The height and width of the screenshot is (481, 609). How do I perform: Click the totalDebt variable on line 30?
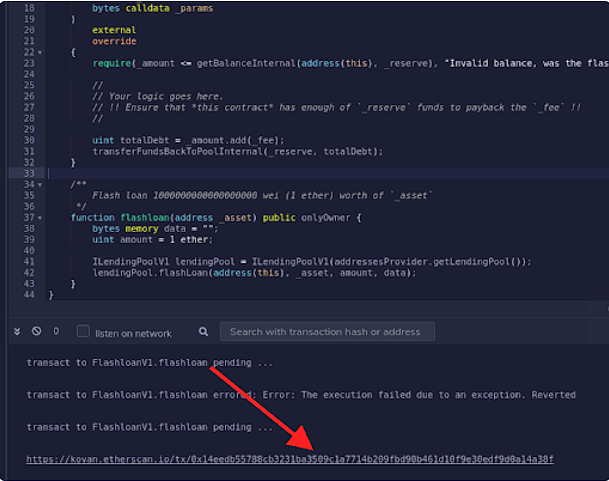pos(140,140)
